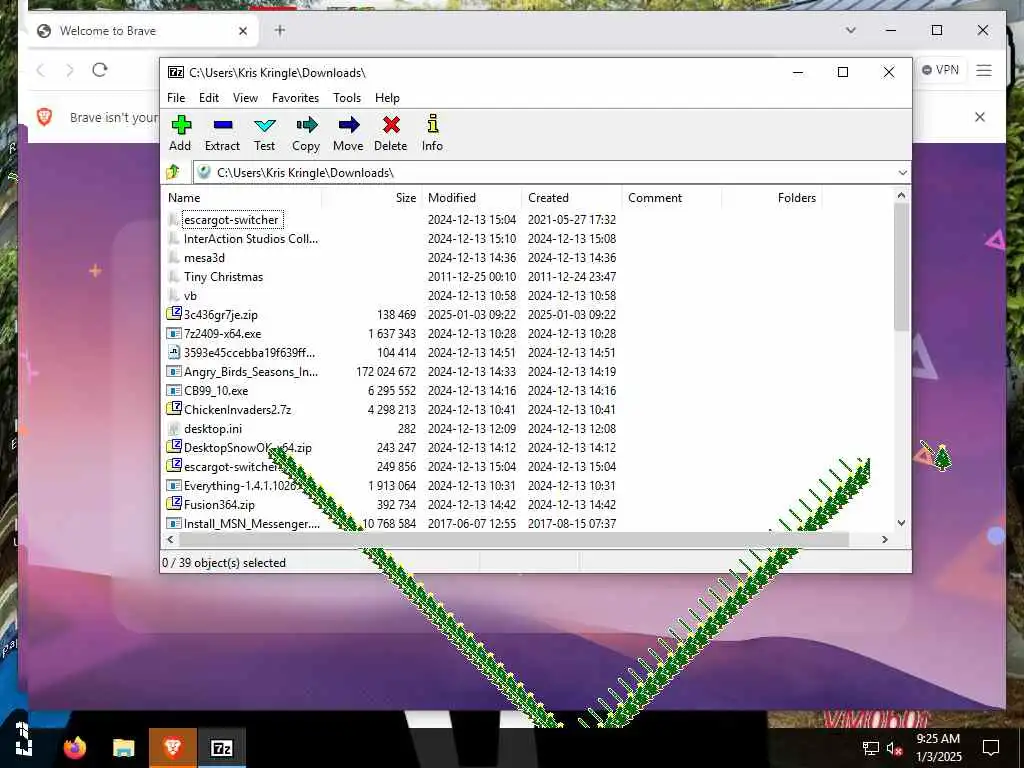Click the horizontal scrollbar right arrow
1024x768 pixels.
pos(885,539)
